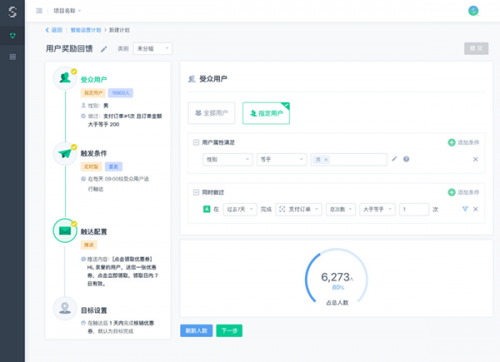This screenshot has width=500, height=362.
Task: Click the orange 推送 tag
Action: [x=89, y=245]
